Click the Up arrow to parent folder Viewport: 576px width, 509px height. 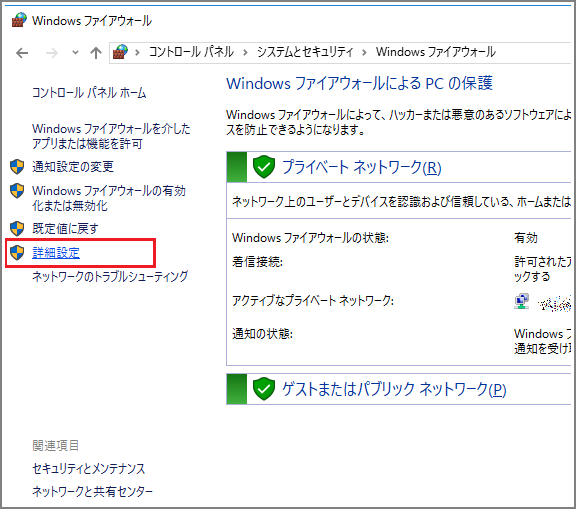coord(96,53)
